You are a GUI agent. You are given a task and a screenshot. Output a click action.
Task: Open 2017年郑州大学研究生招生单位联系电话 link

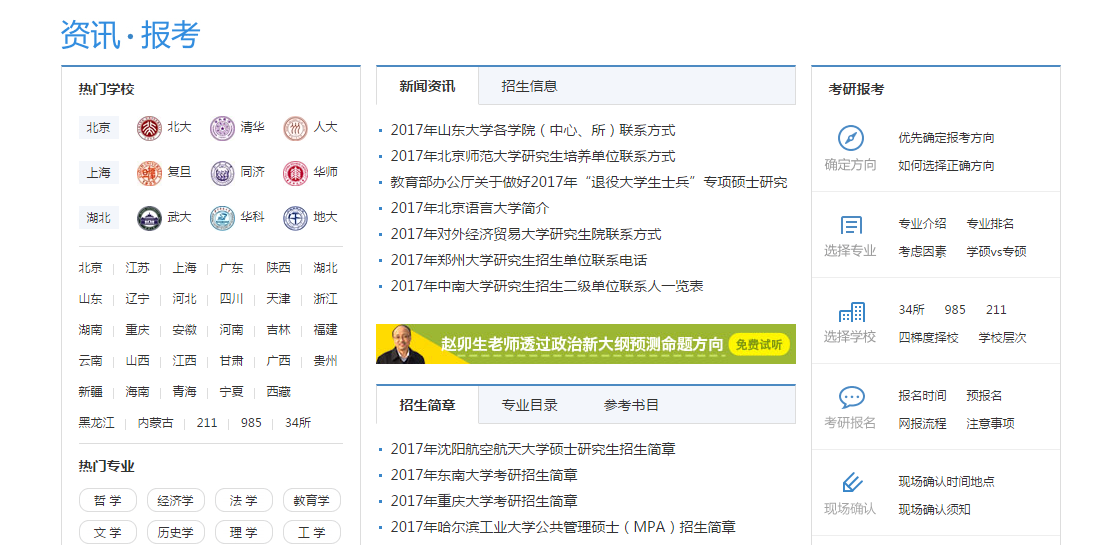[x=519, y=260]
